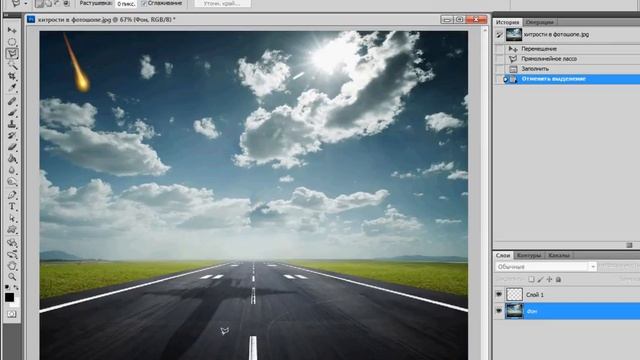Screen dimensions: 640x360
Task: Select the Blur tool
Action: [12, 170]
